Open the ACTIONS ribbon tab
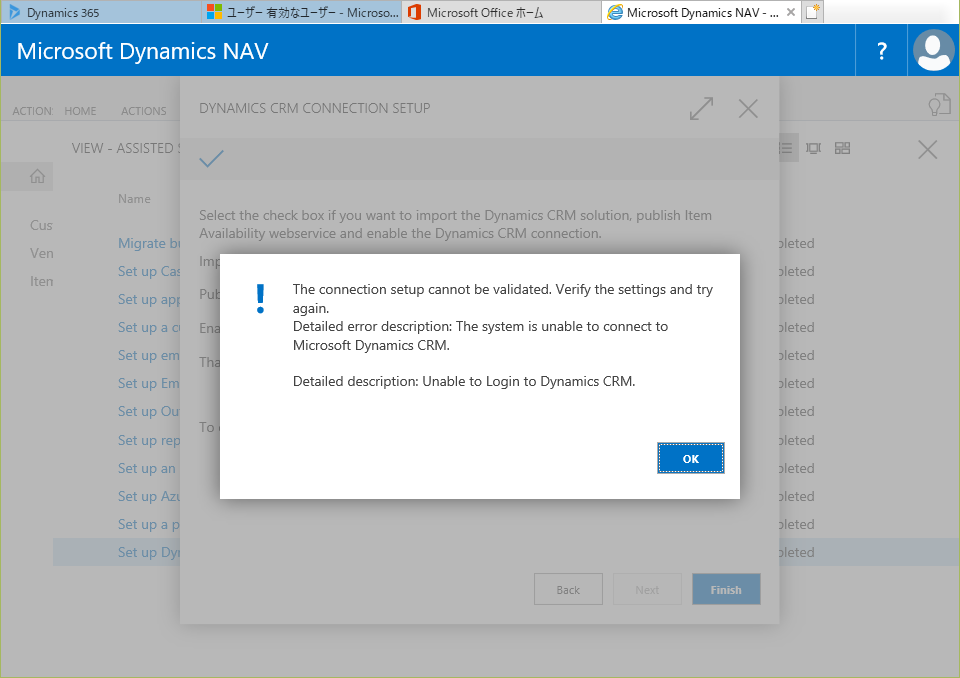This screenshot has width=960, height=678. click(144, 111)
